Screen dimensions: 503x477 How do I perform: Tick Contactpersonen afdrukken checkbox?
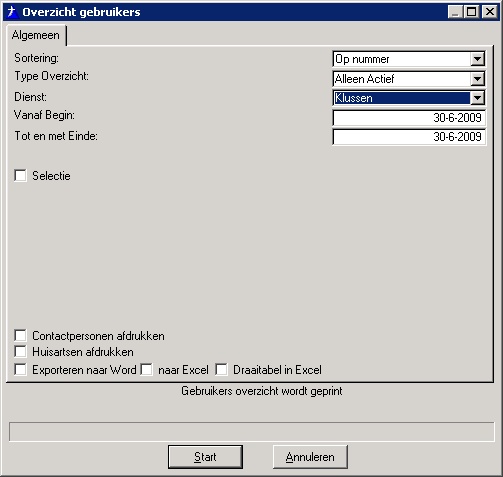point(20,335)
